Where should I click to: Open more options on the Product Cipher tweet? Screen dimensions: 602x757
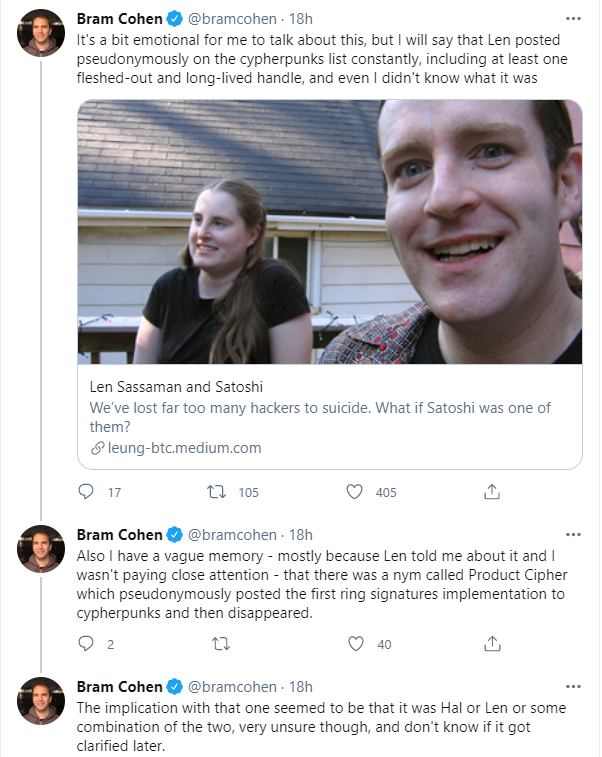coord(572,534)
